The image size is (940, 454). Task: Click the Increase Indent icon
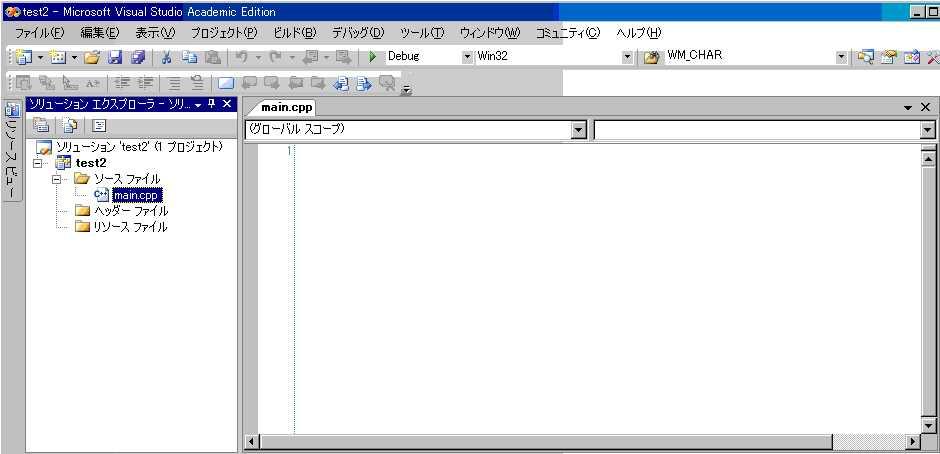[x=145, y=83]
